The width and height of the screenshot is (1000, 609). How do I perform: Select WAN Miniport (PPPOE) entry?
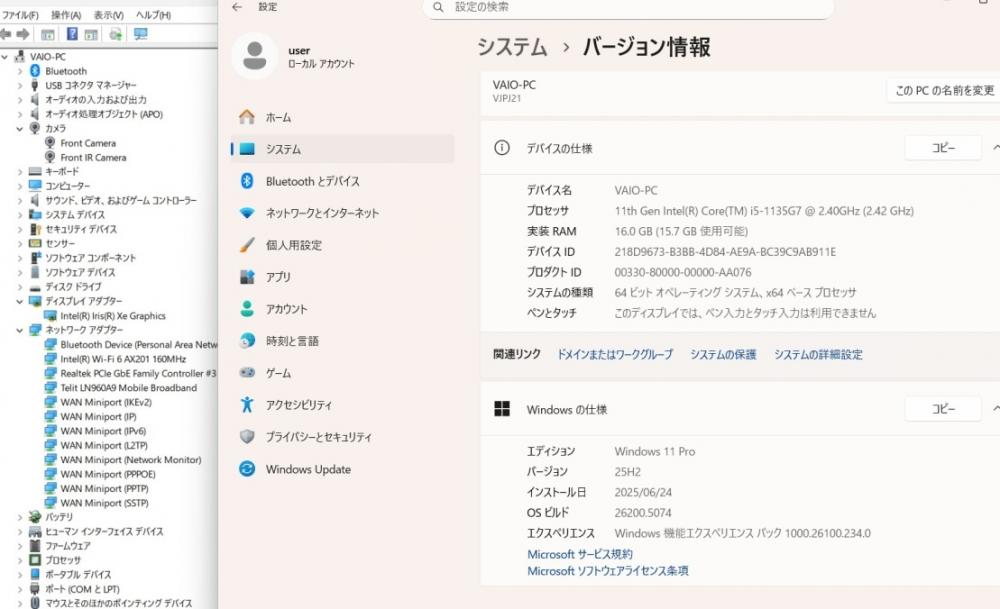point(108,474)
